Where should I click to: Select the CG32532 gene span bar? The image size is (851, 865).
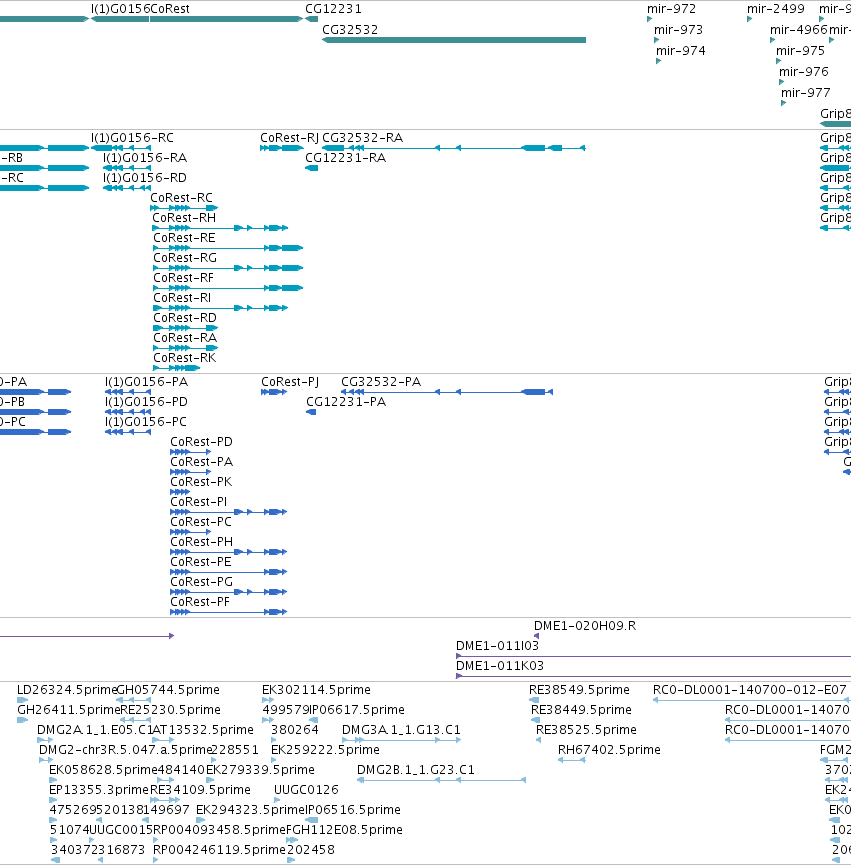[x=454, y=40]
